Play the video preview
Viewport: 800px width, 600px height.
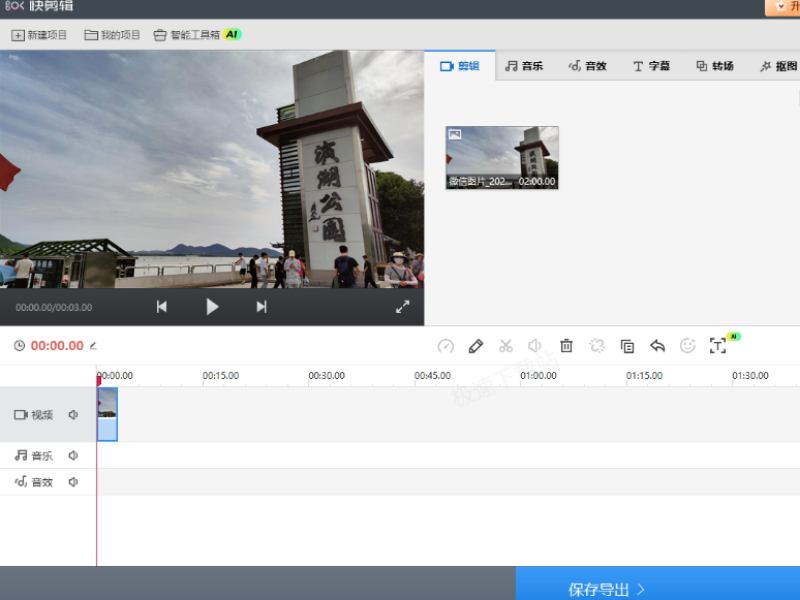tap(212, 307)
